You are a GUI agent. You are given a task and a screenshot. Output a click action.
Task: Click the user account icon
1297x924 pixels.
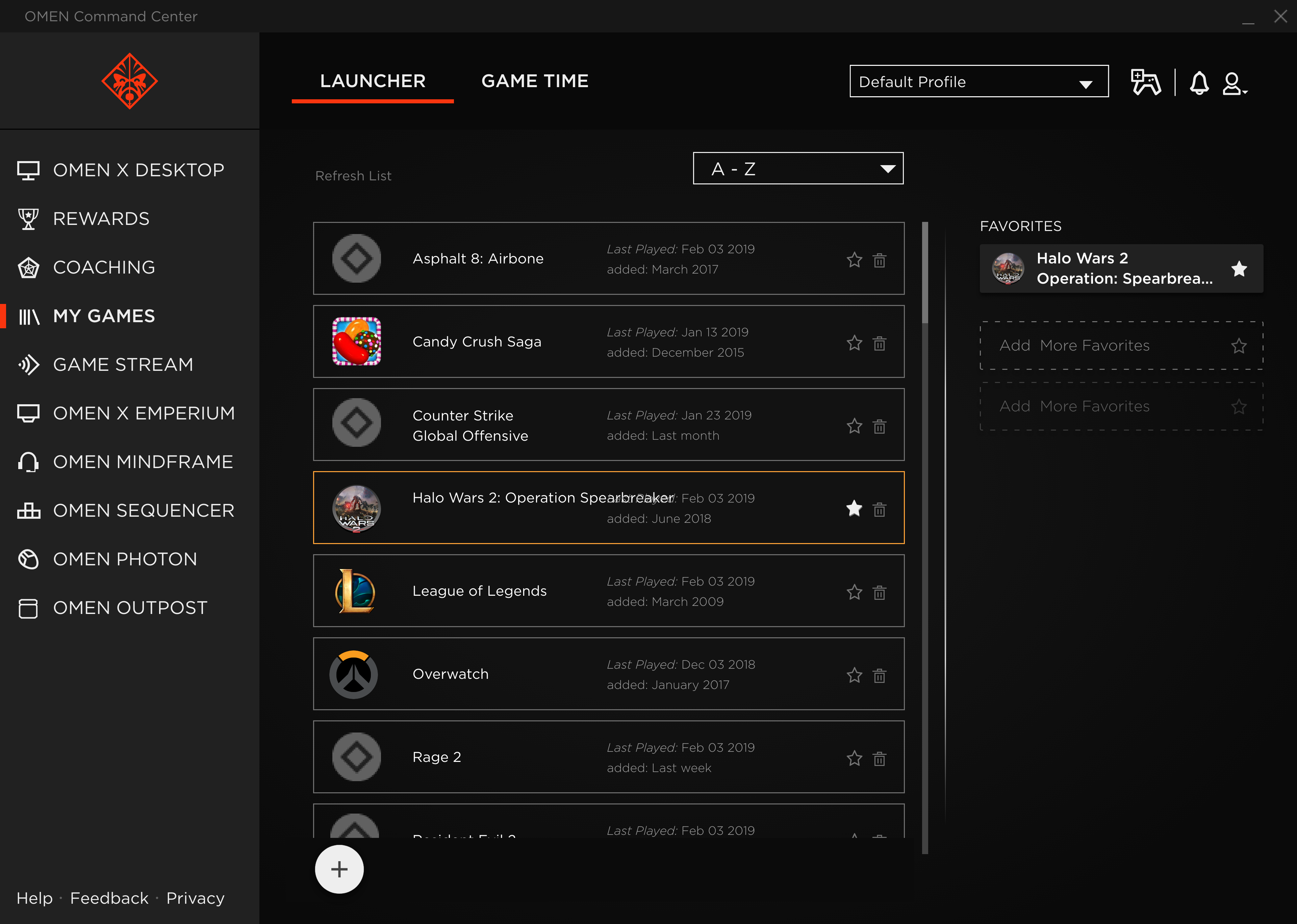coord(1231,83)
